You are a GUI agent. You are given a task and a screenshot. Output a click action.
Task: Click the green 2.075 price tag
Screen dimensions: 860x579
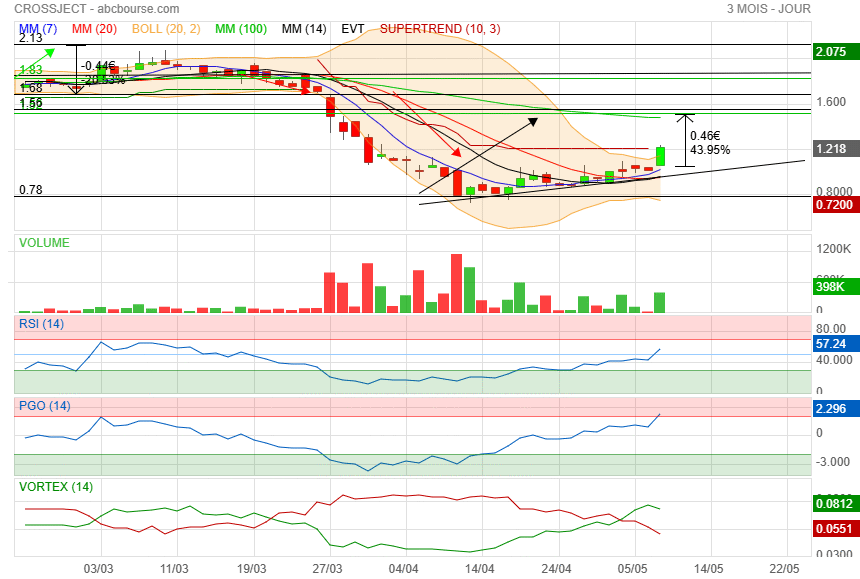(835, 52)
